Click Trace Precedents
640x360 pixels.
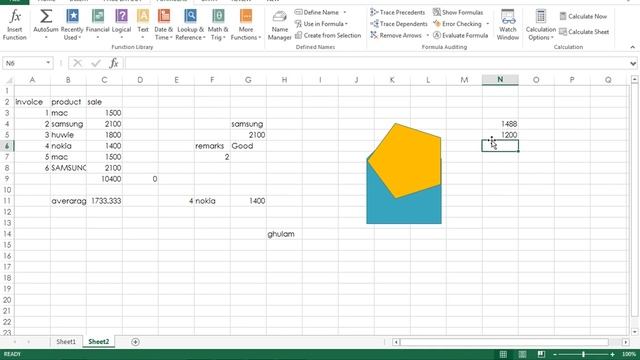click(398, 12)
